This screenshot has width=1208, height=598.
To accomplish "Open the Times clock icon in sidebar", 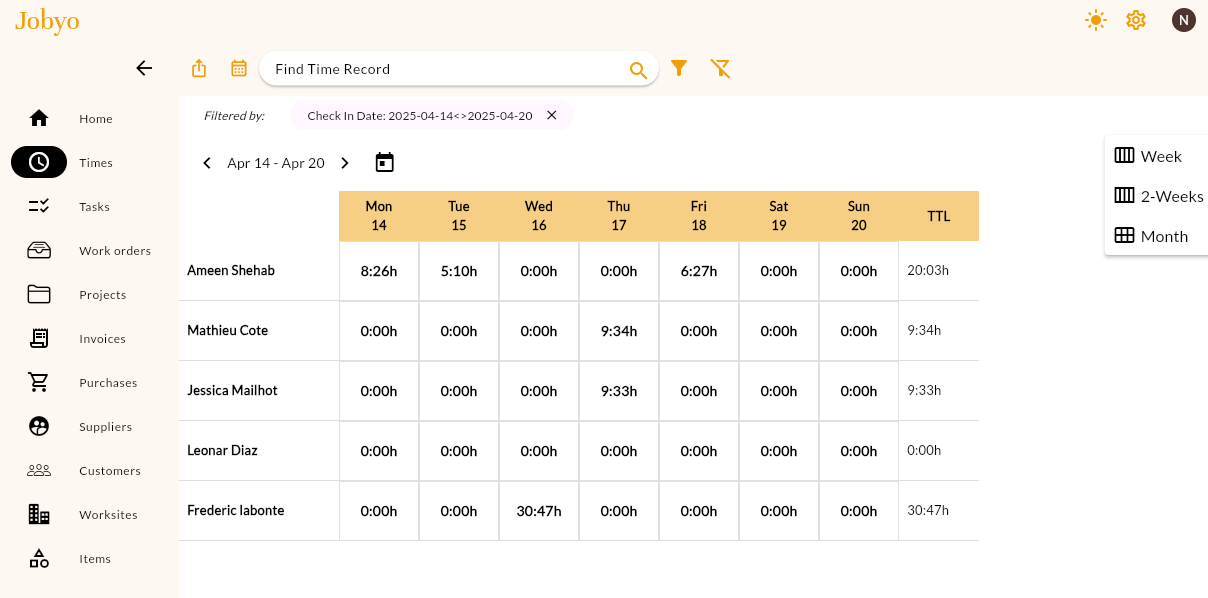I will click(x=38, y=162).
